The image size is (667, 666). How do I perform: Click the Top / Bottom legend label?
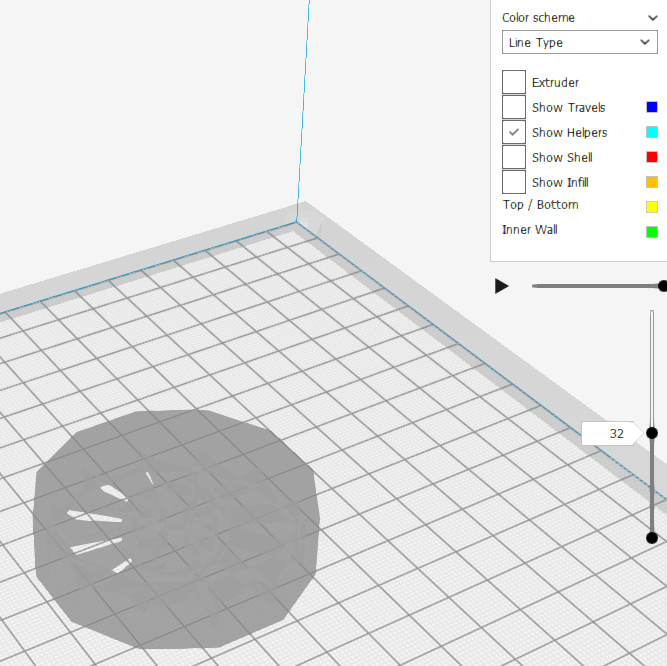click(540, 205)
